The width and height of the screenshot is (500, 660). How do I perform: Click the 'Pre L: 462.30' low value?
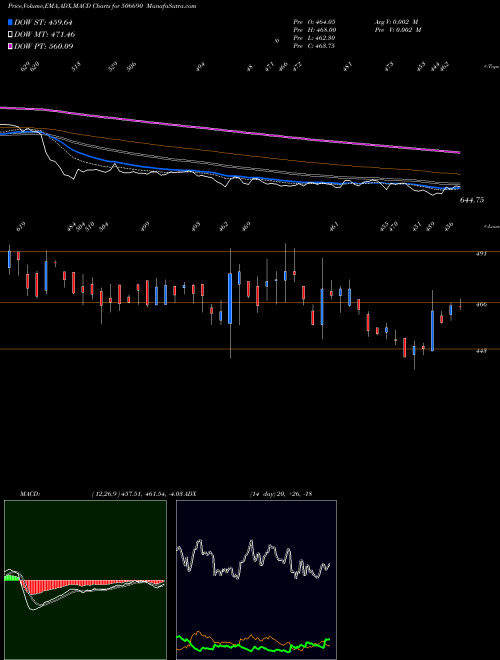tap(314, 38)
